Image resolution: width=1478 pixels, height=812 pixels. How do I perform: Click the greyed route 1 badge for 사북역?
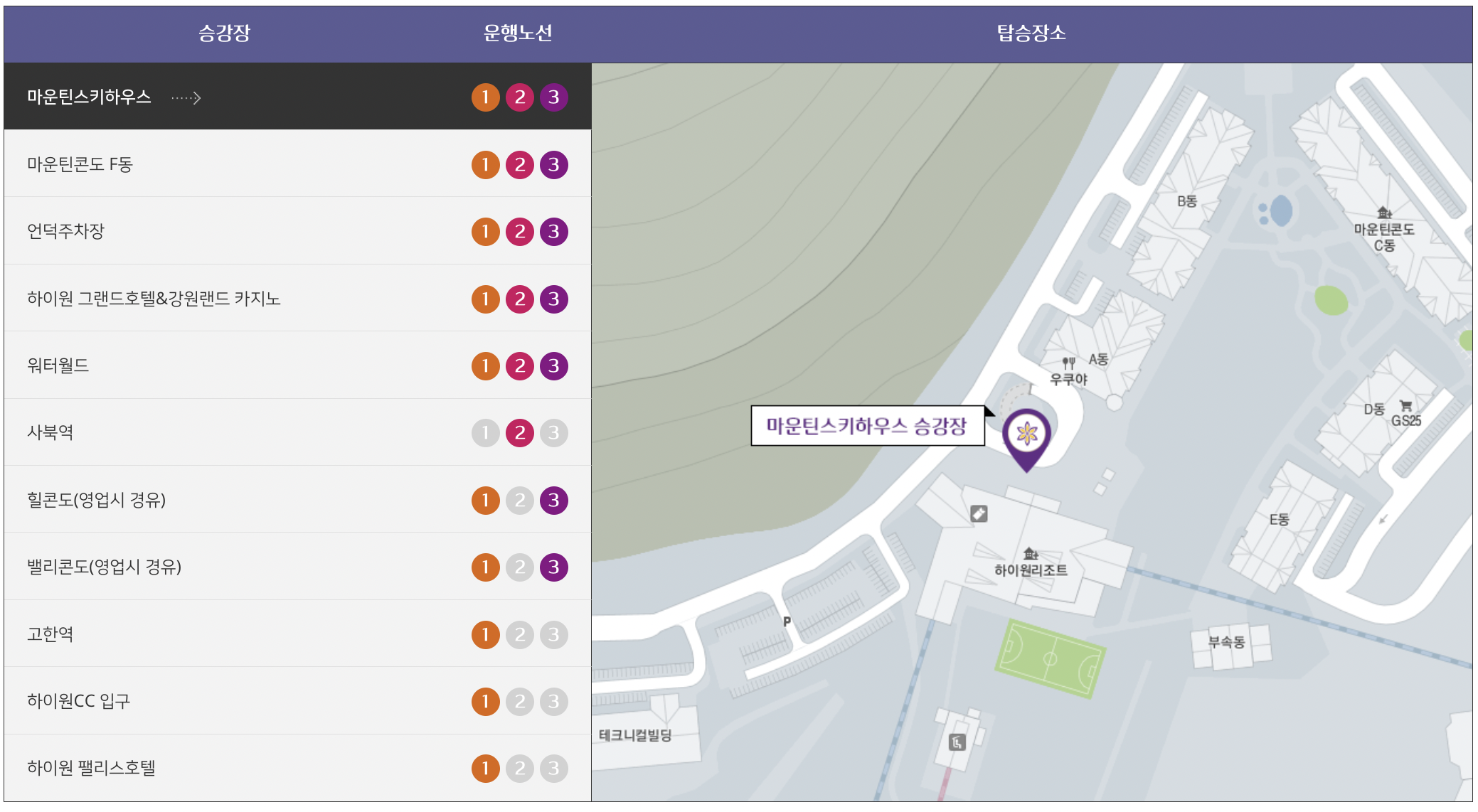coord(486,433)
